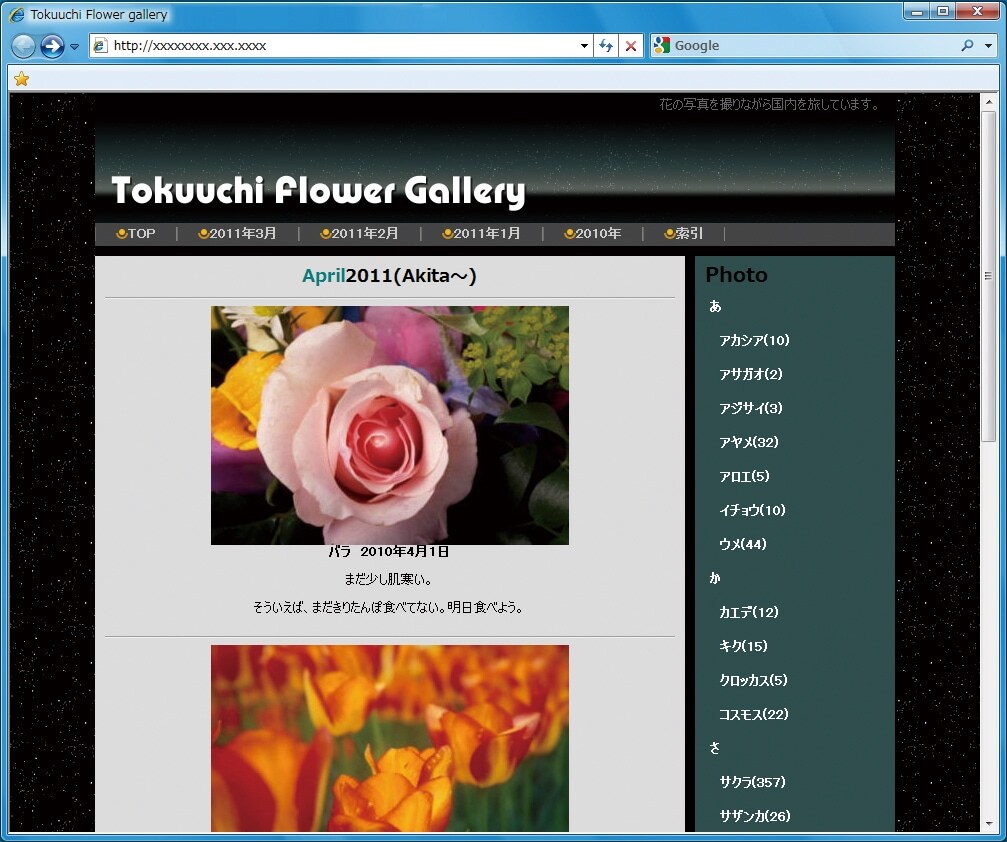Refresh the page with the Refresh icon
The width and height of the screenshot is (1007, 842).
(605, 46)
